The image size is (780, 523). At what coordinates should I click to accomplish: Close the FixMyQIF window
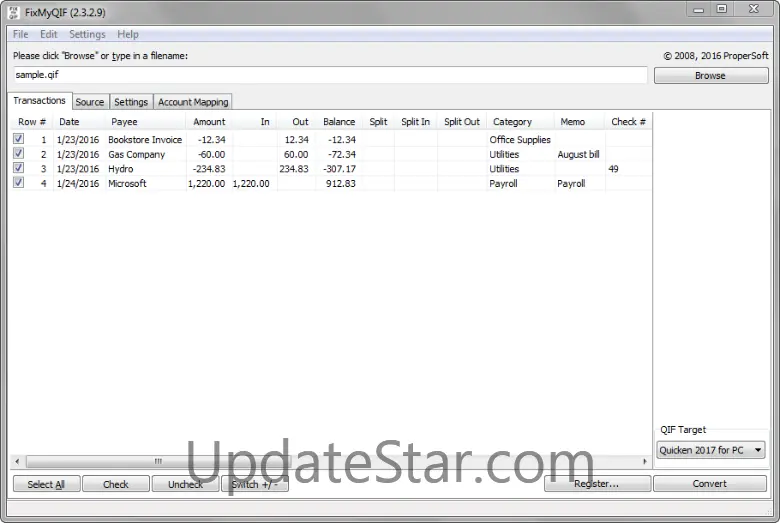[754, 9]
